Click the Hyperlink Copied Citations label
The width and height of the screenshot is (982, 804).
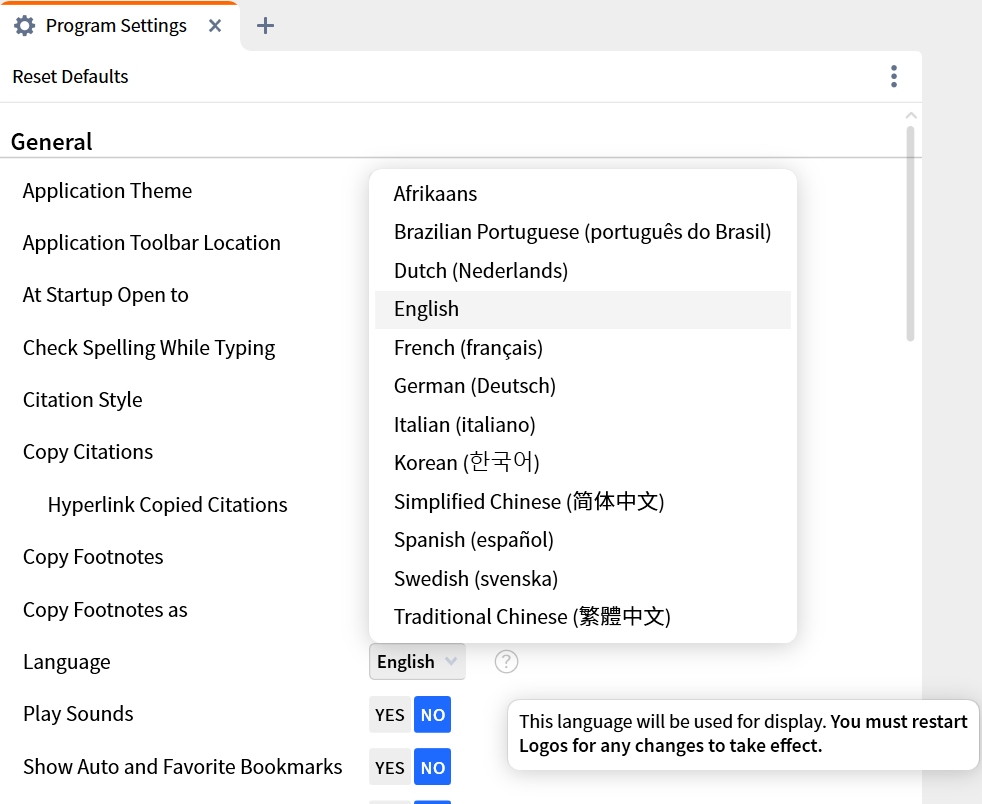point(167,505)
